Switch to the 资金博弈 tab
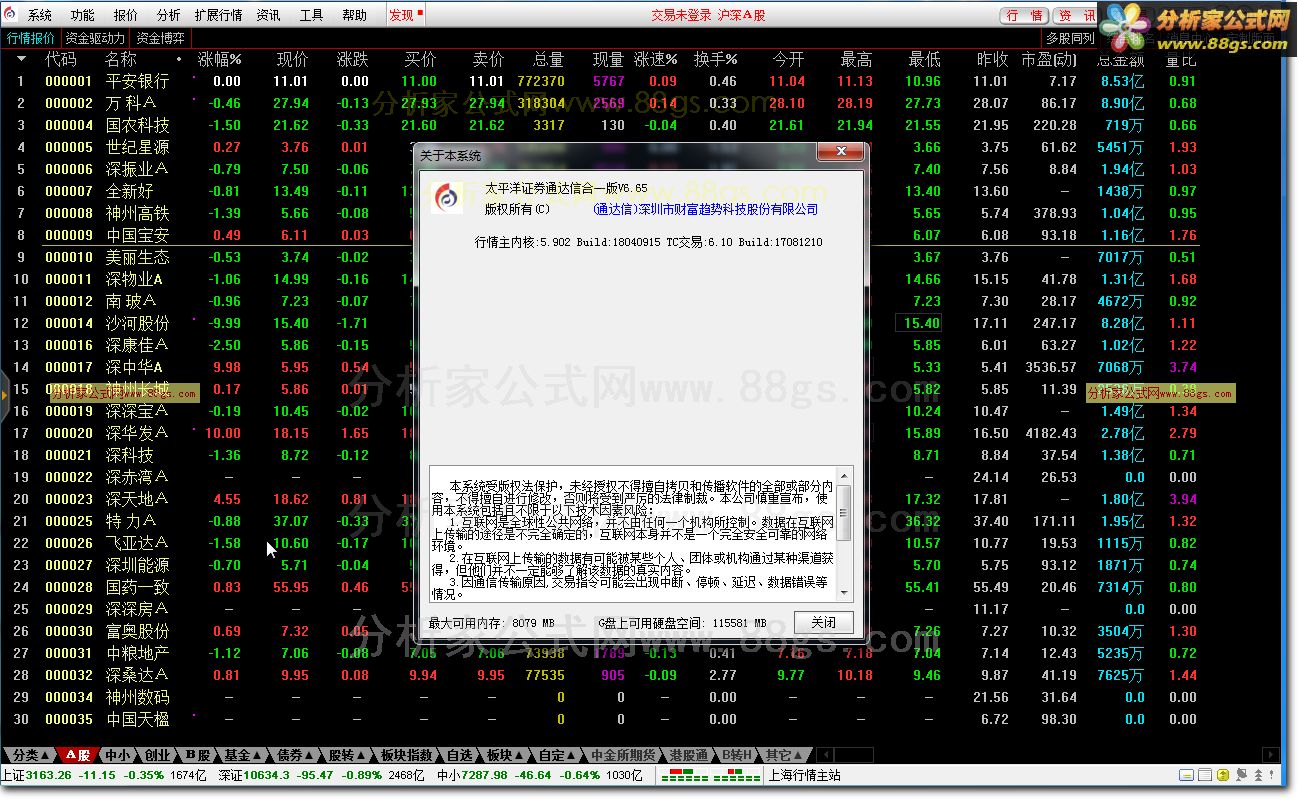The width and height of the screenshot is (1299, 799). click(x=161, y=38)
